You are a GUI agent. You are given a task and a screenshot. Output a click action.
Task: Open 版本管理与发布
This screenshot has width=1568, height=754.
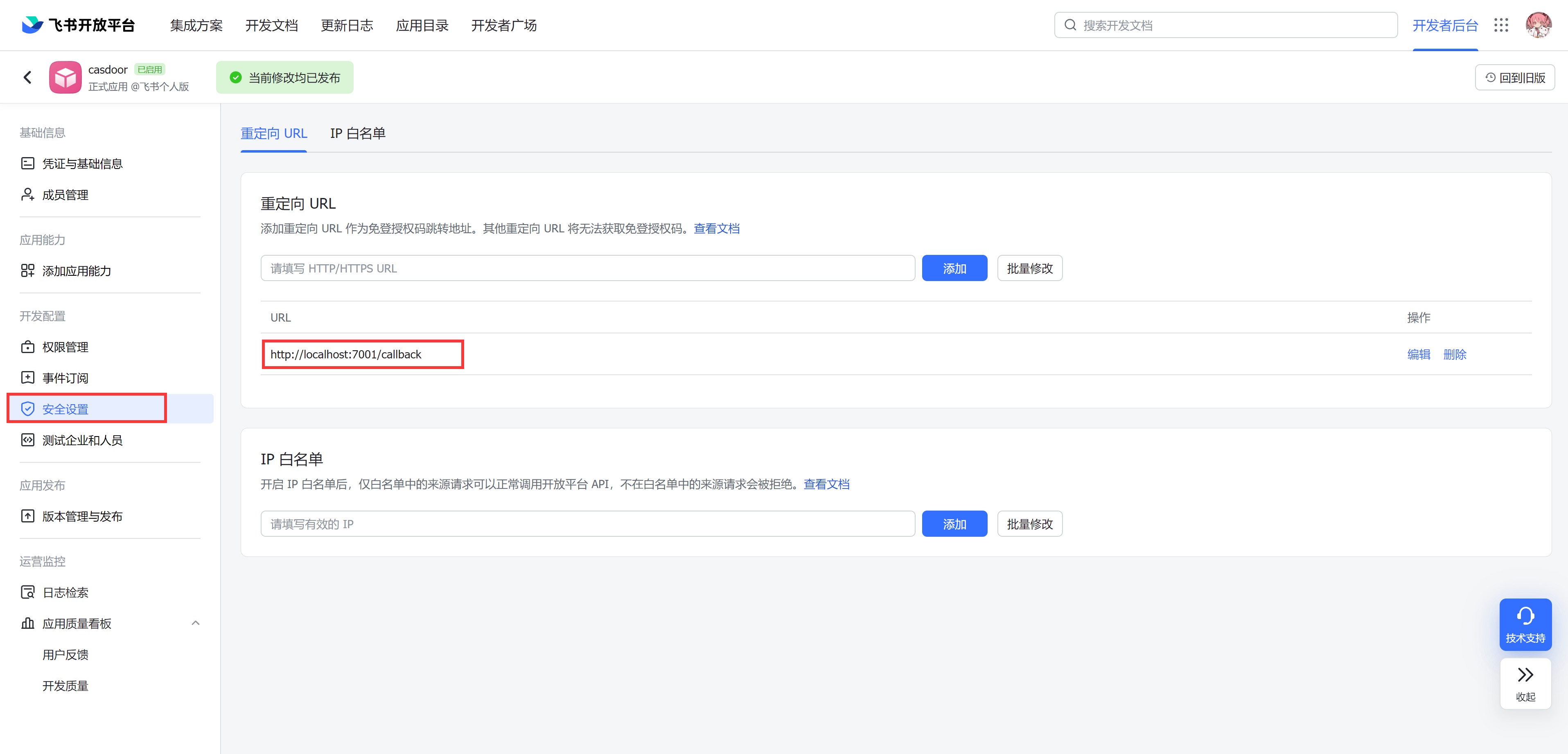82,516
